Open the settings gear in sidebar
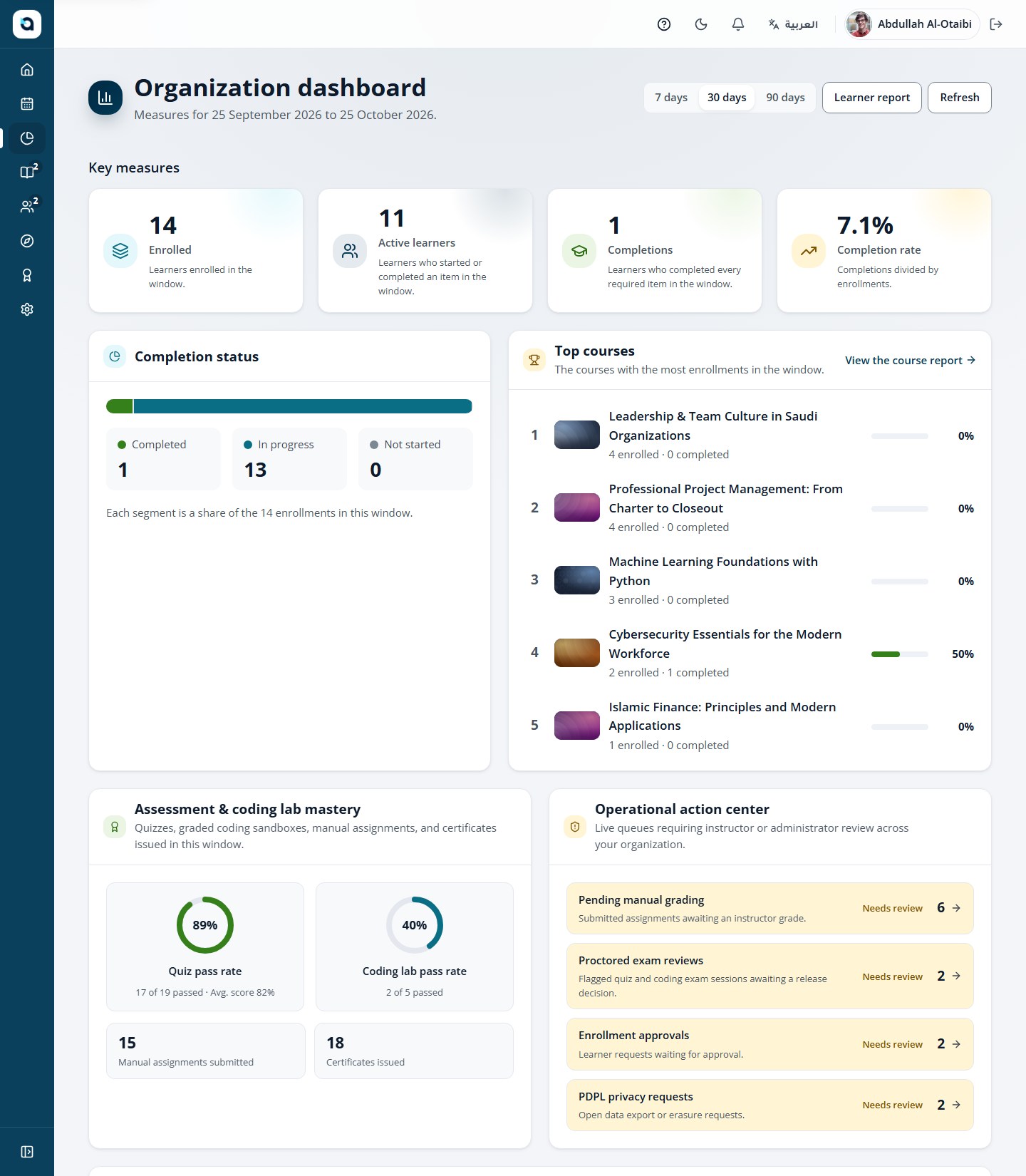This screenshot has height=1176, width=1026. pos(27,309)
